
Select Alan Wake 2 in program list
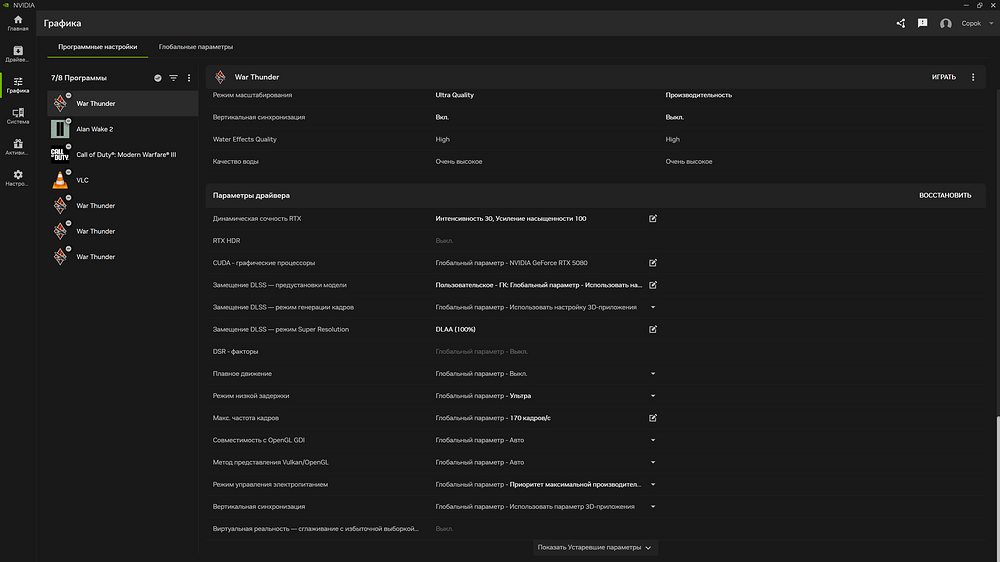pos(122,129)
